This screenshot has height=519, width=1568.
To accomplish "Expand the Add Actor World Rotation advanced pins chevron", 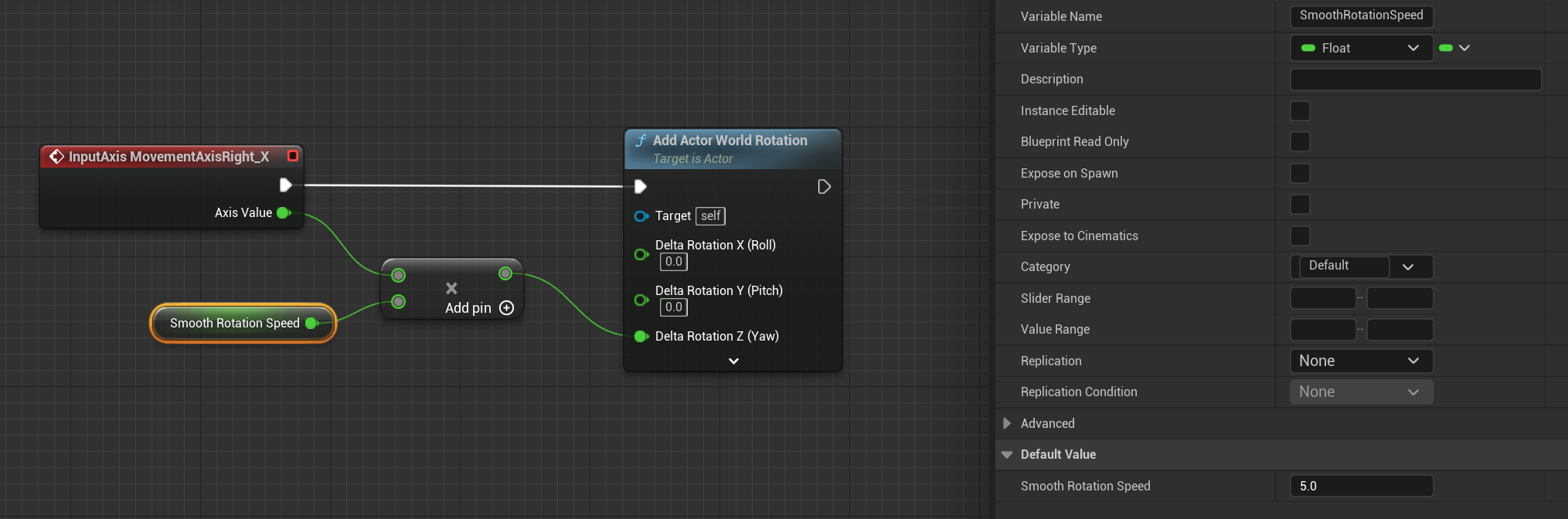I will click(x=733, y=361).
